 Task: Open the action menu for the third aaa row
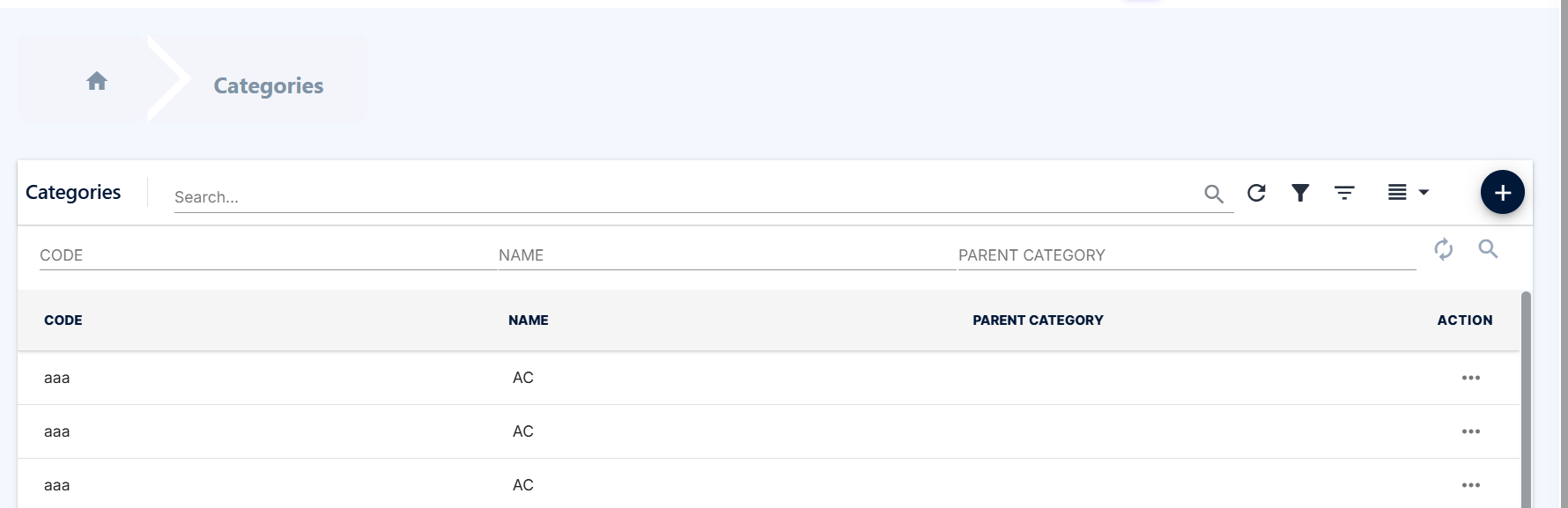1471,485
